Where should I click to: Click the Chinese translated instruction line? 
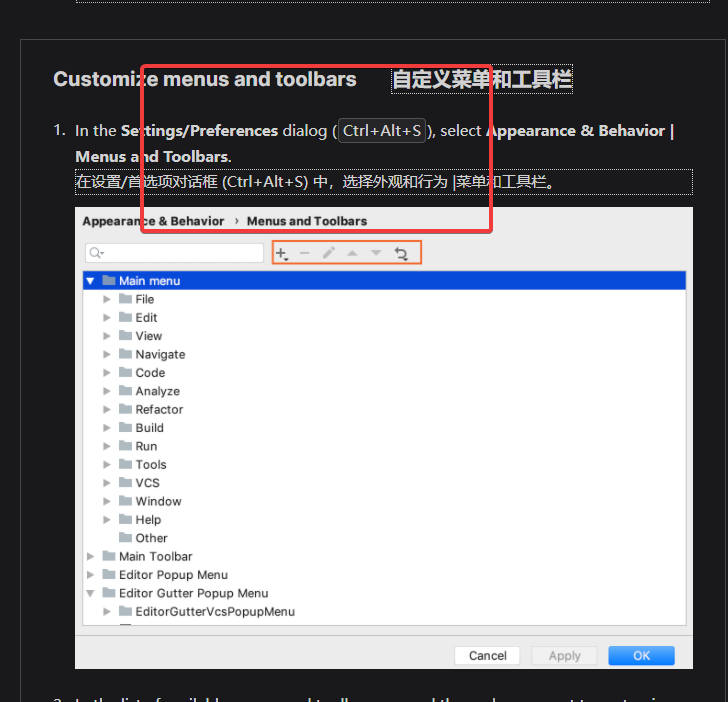[384, 182]
